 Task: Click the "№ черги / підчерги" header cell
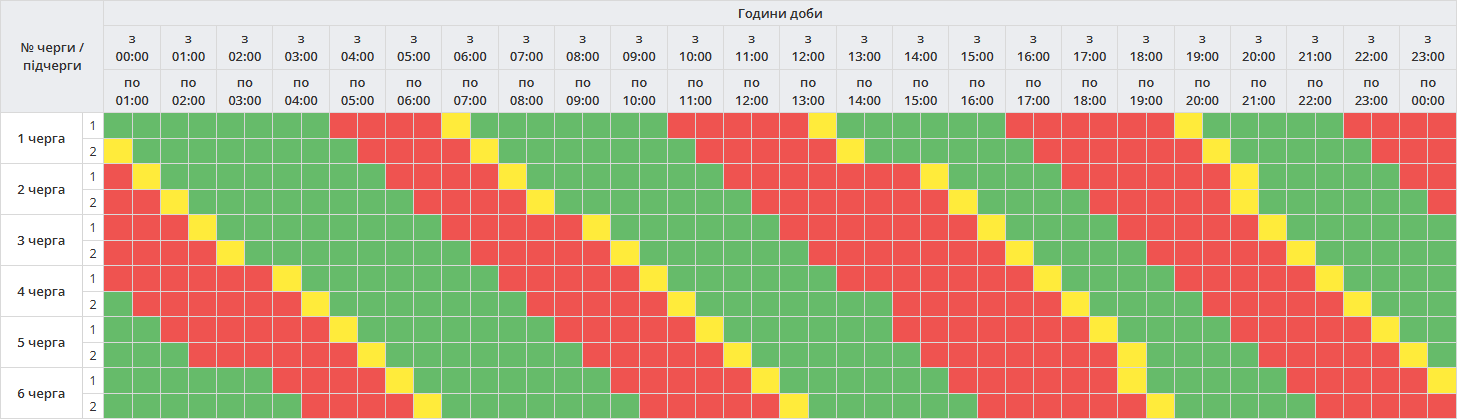click(53, 57)
